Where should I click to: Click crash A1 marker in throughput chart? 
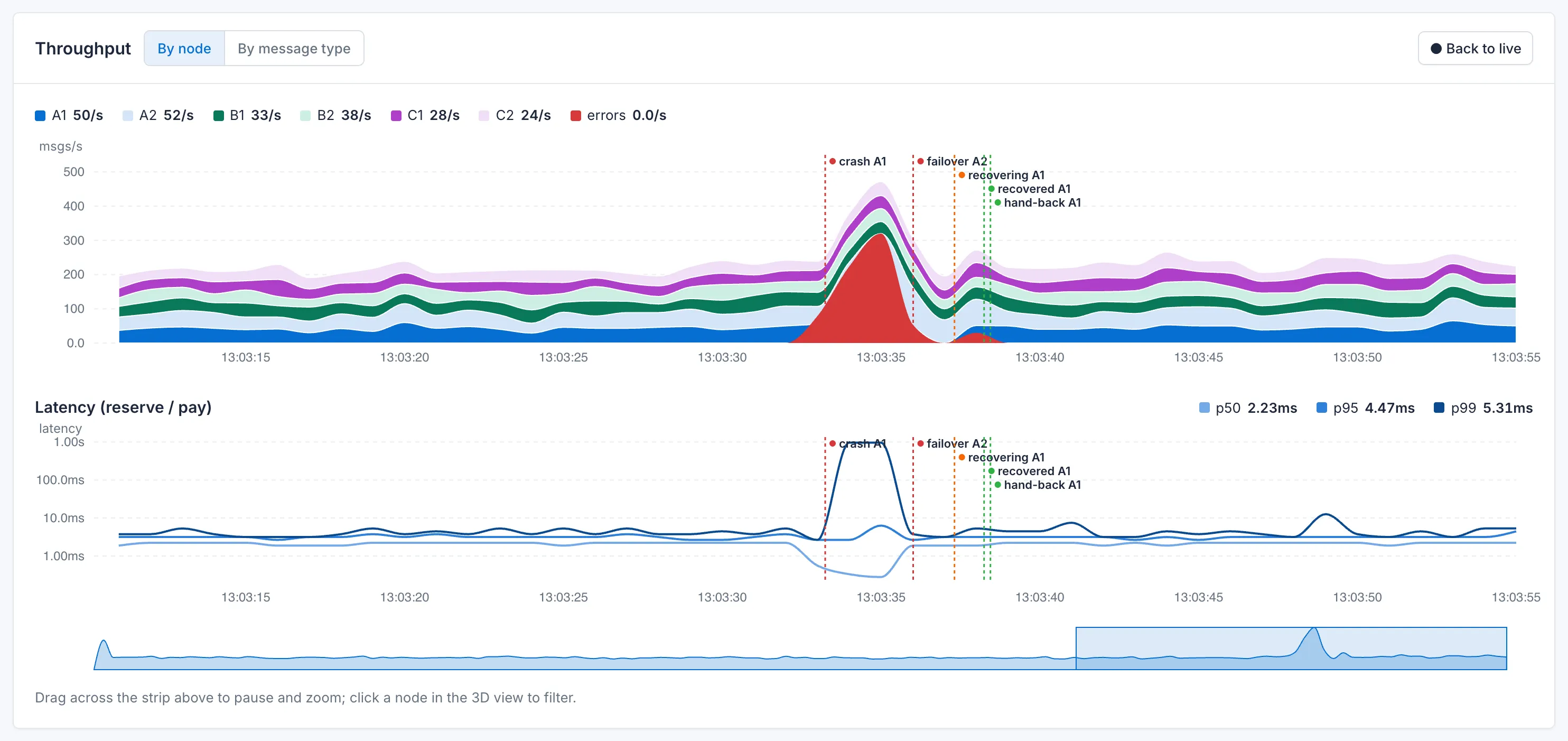(857, 161)
